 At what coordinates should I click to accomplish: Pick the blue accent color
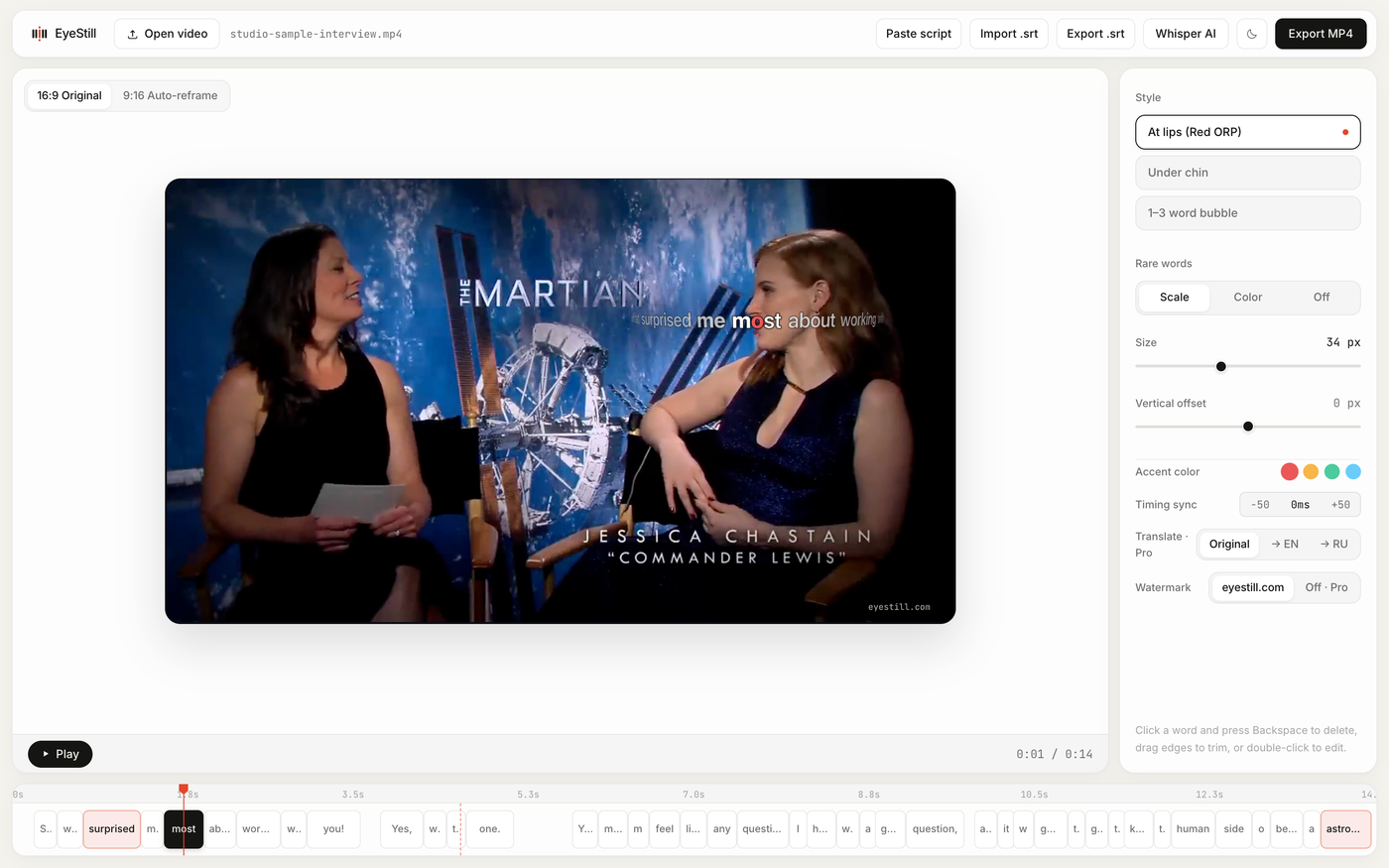[x=1353, y=472]
